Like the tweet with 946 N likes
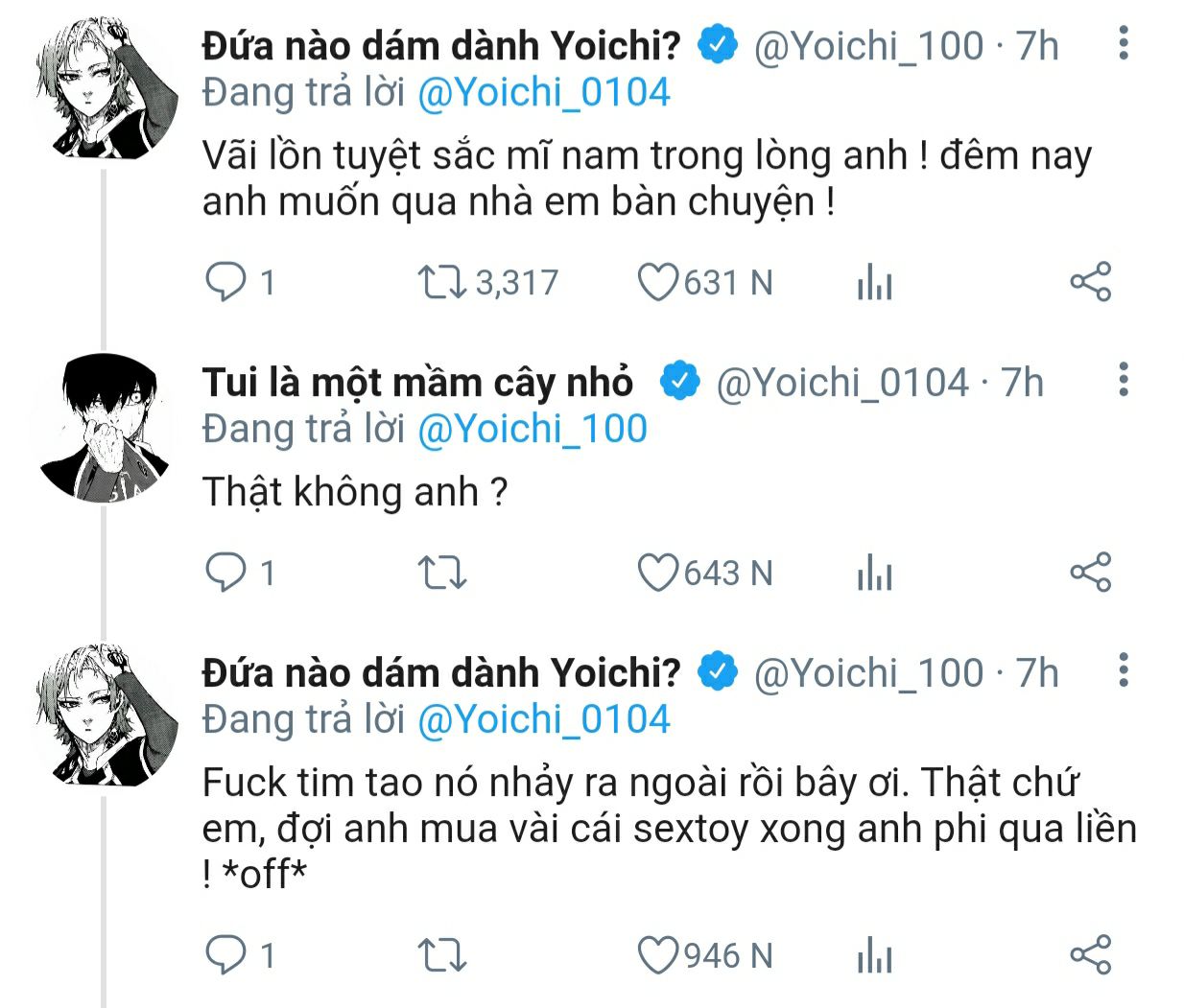 658,955
